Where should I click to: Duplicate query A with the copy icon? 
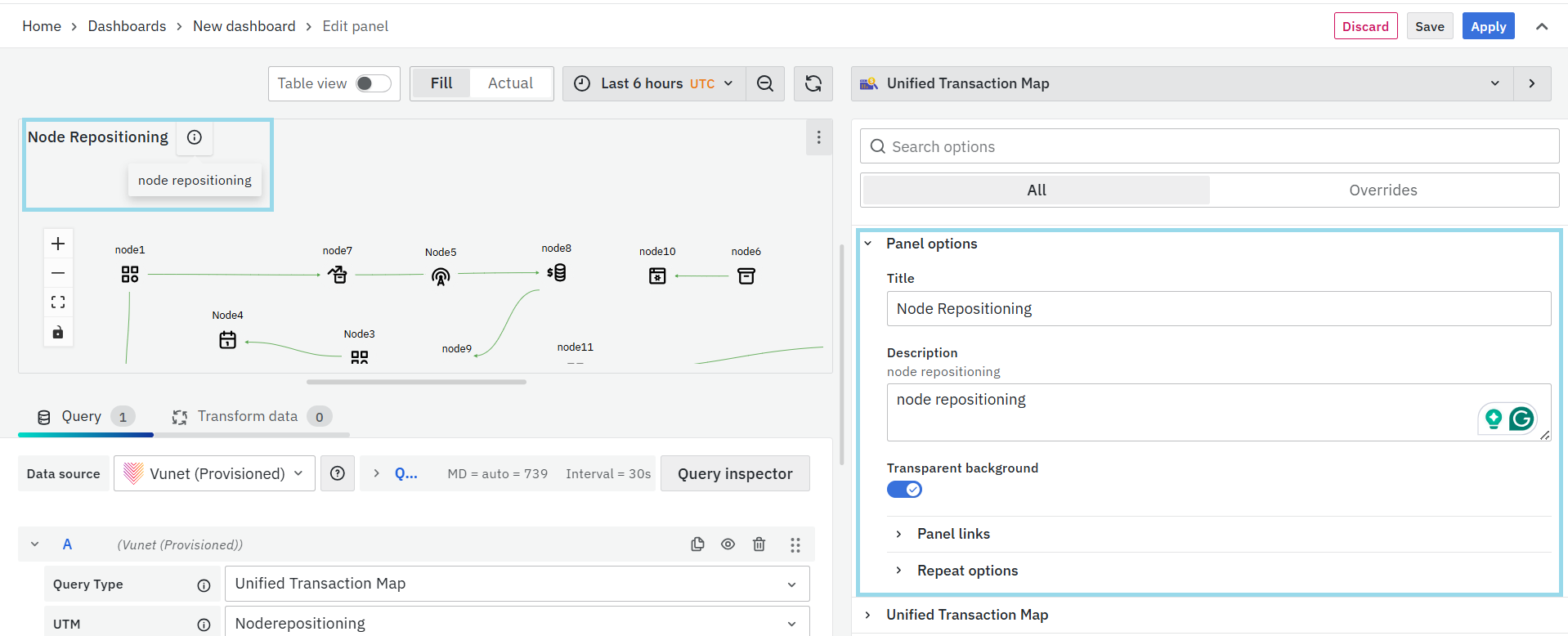(697, 544)
